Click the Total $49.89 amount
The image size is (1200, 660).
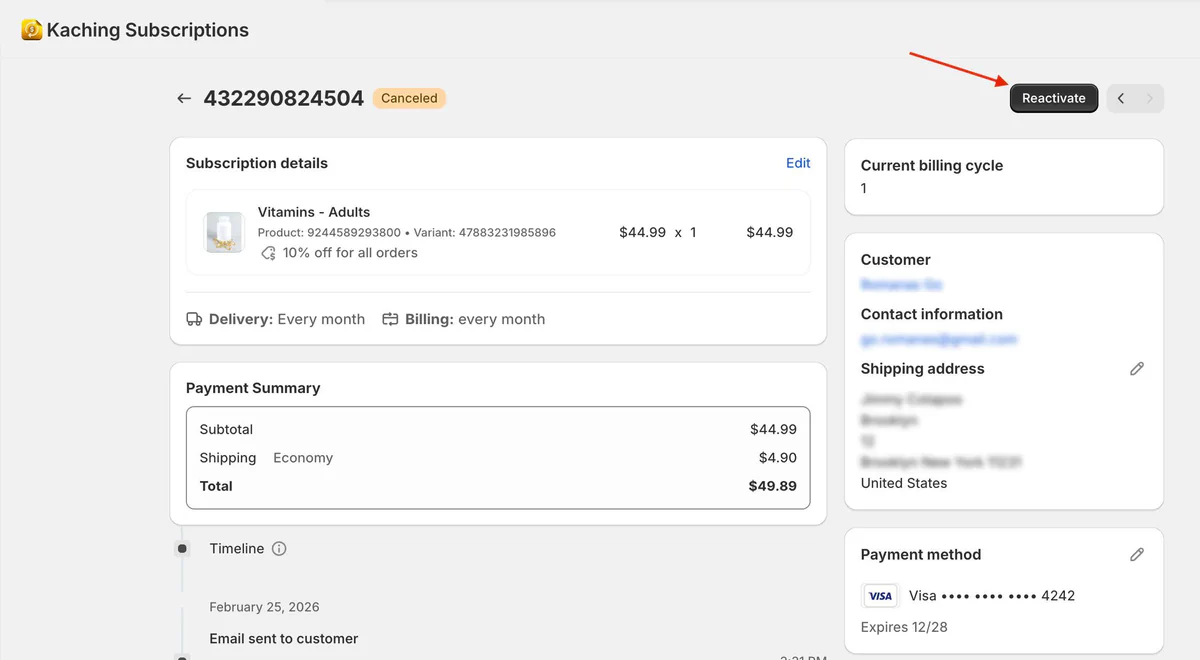(773, 486)
